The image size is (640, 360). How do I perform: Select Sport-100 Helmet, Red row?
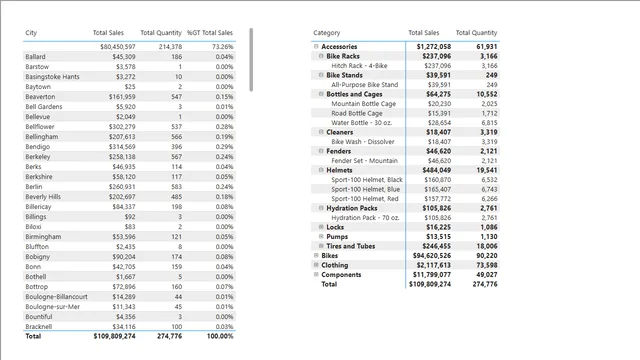tap(405, 198)
